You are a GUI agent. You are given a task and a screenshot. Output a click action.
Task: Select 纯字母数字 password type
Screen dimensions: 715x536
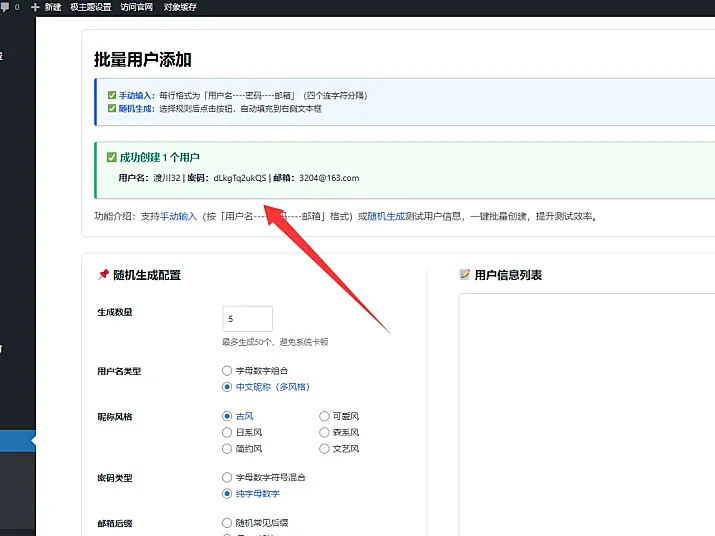click(227, 494)
